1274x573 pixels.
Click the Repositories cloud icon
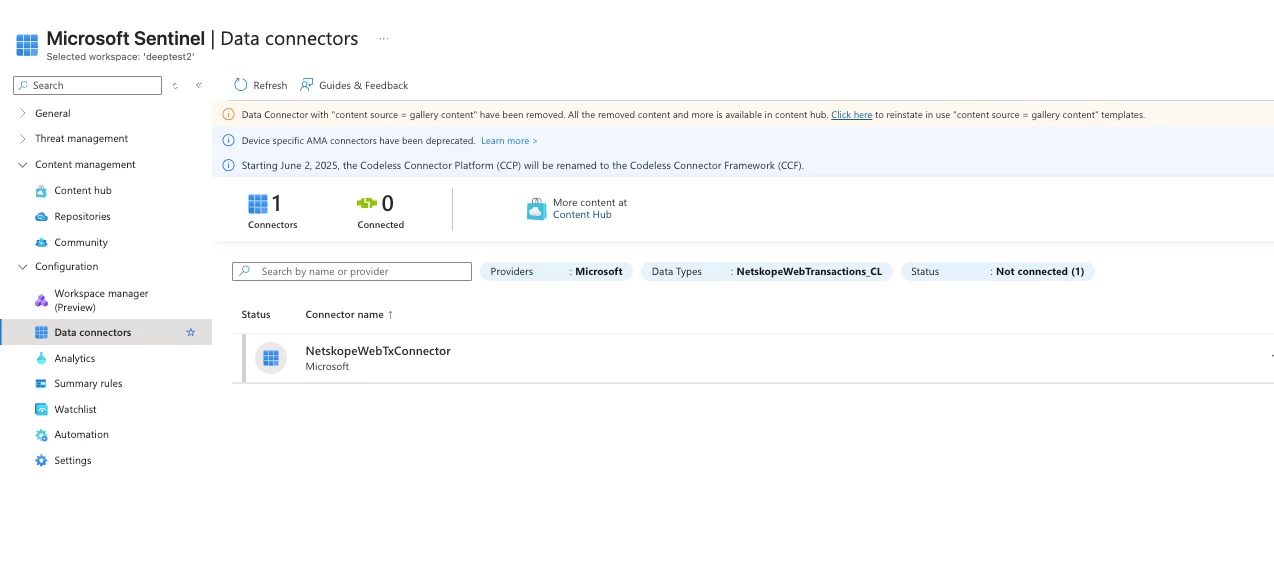point(41,217)
